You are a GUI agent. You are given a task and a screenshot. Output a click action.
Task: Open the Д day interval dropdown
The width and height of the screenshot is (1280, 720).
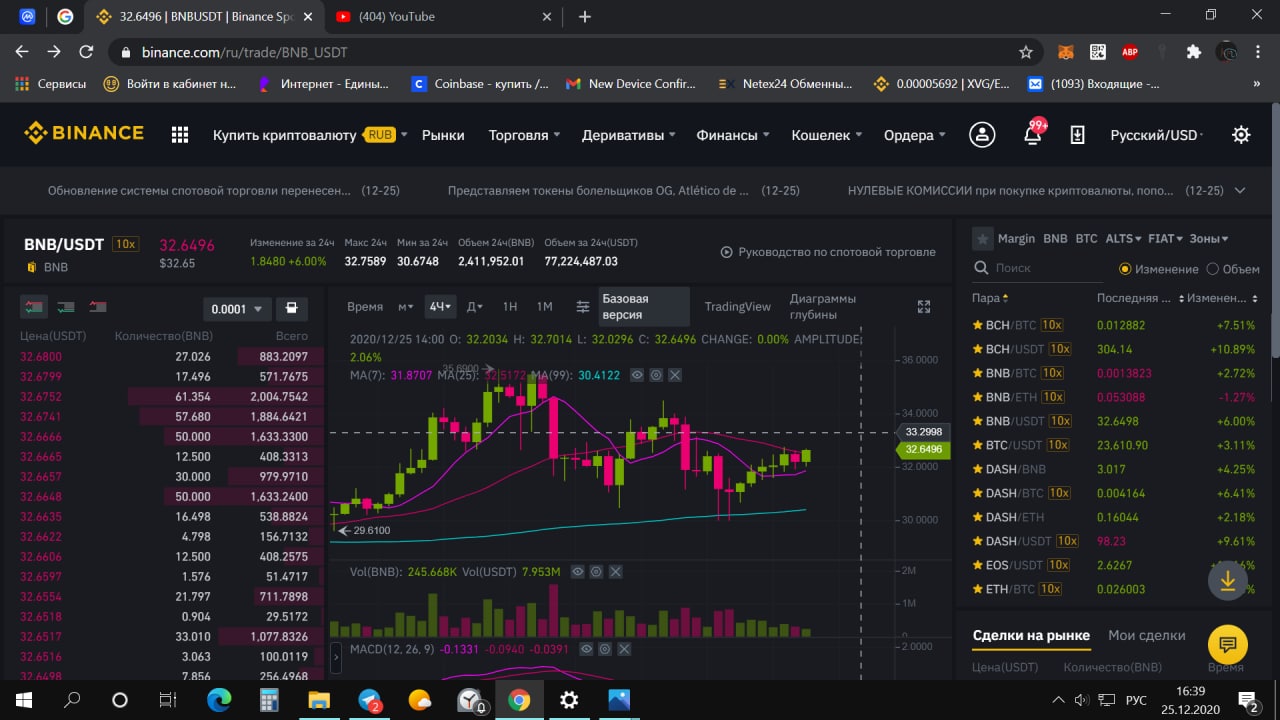[x=475, y=307]
